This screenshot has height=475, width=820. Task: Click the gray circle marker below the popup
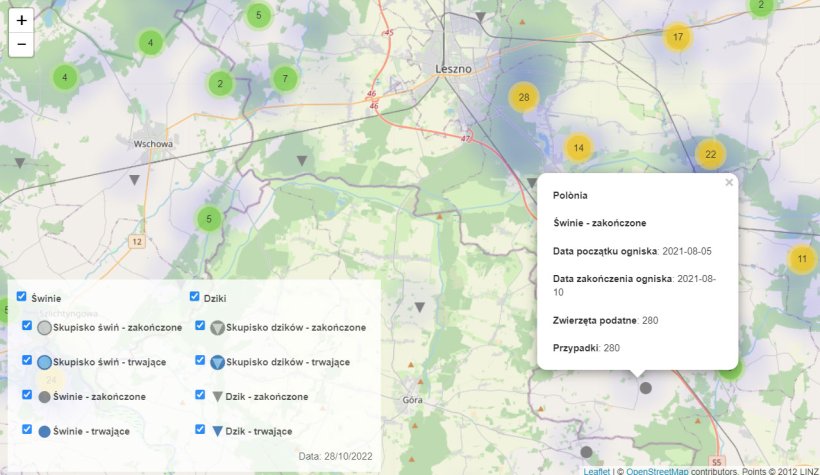[x=646, y=387]
